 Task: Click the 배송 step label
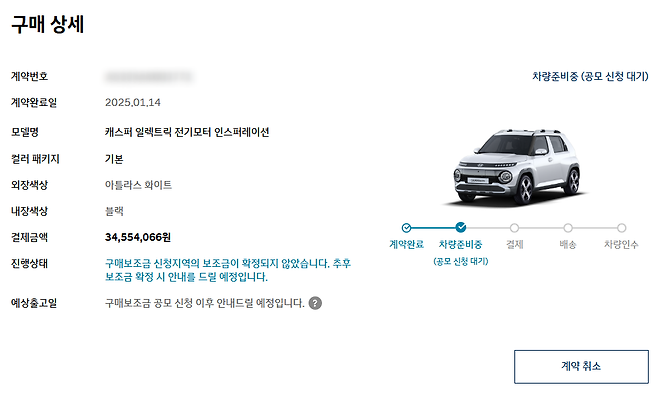[x=568, y=244]
